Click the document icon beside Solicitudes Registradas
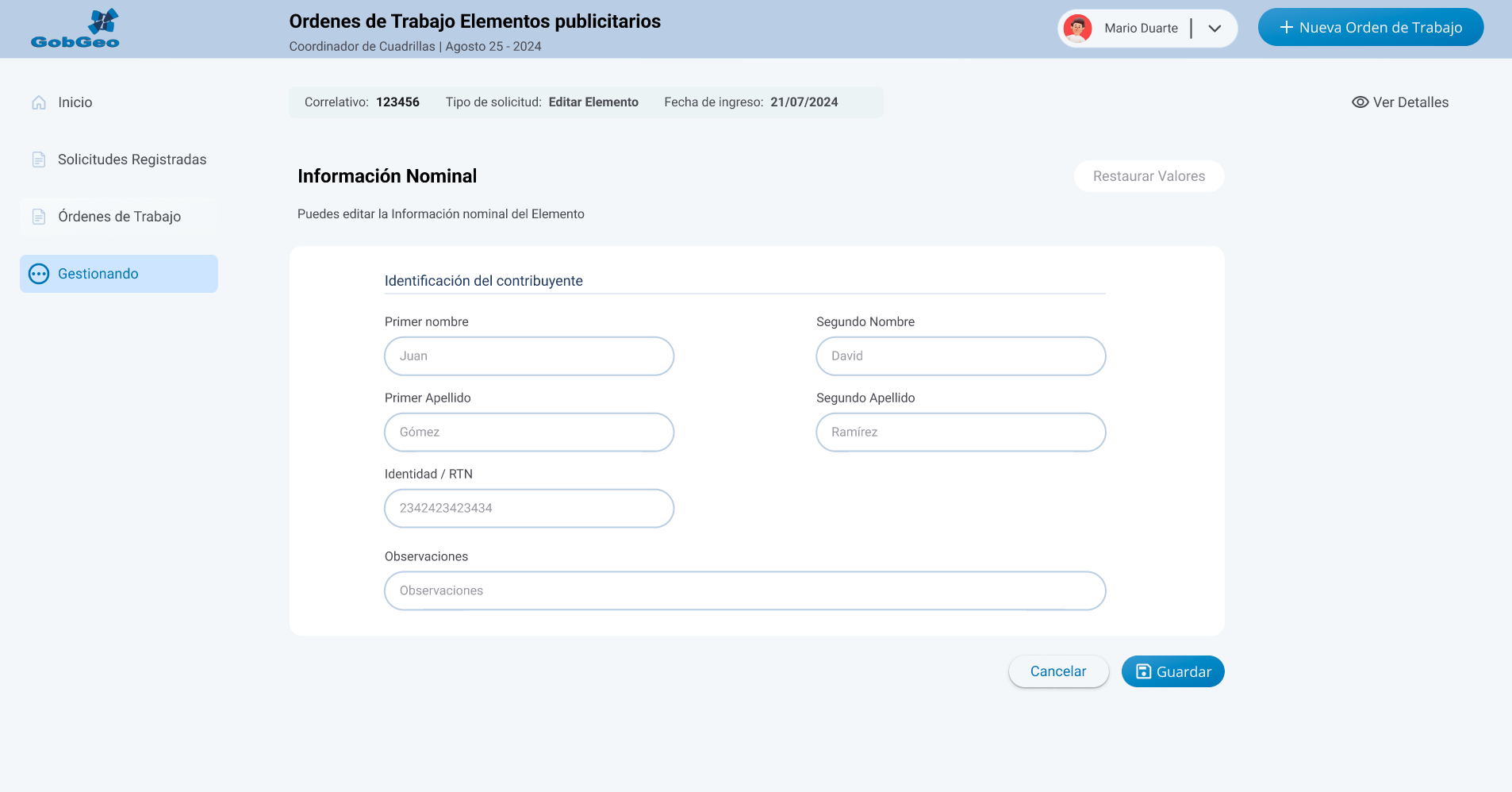Viewport: 1512px width, 792px height. click(x=39, y=160)
